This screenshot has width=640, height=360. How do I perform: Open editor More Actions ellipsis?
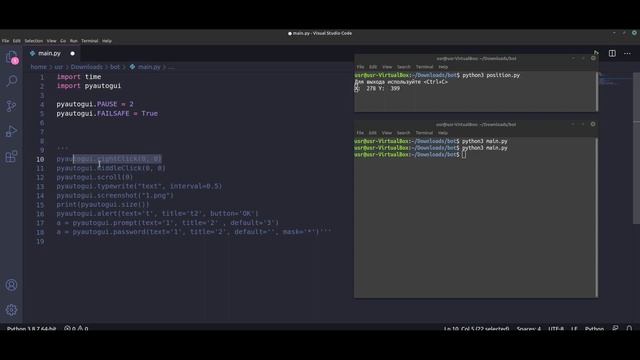pos(627,53)
